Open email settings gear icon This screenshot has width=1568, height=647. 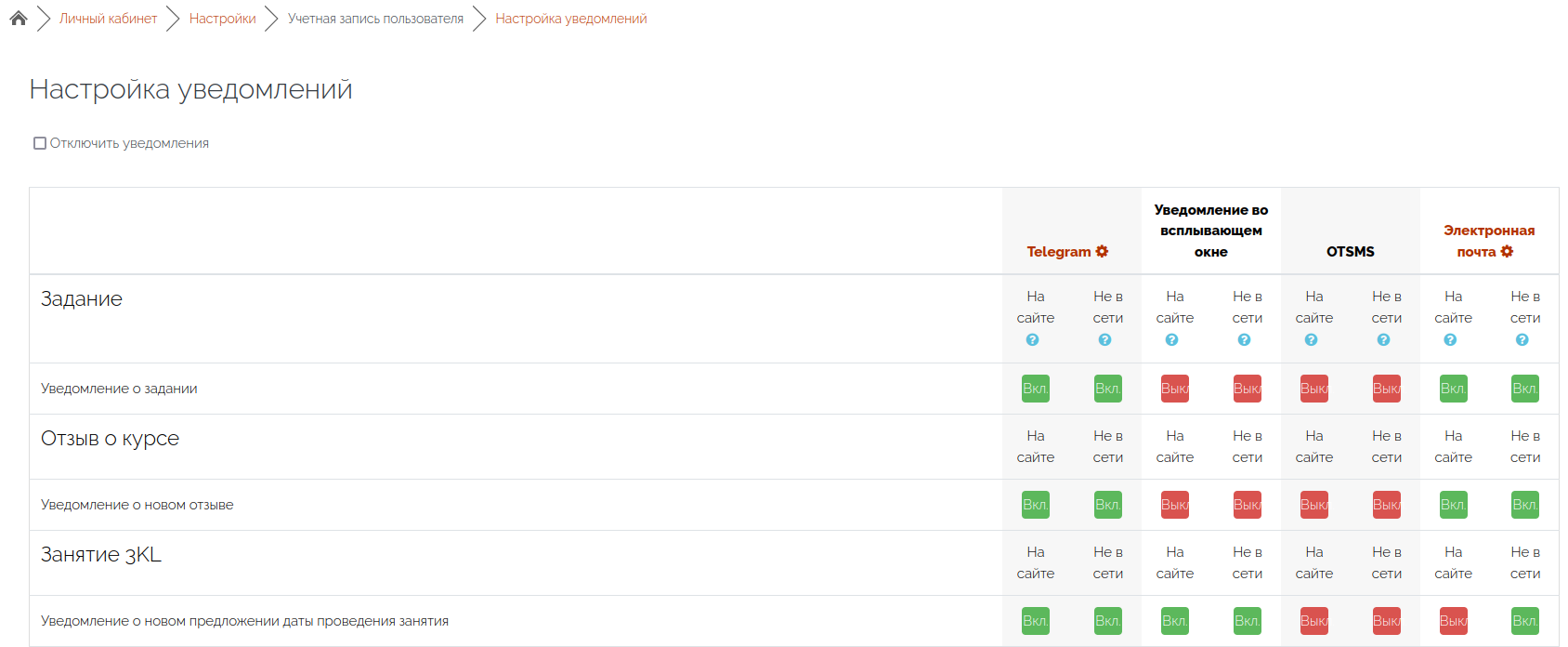[1507, 251]
